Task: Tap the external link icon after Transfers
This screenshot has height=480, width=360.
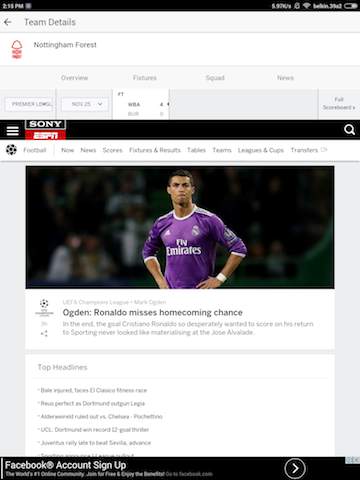Action: point(323,150)
